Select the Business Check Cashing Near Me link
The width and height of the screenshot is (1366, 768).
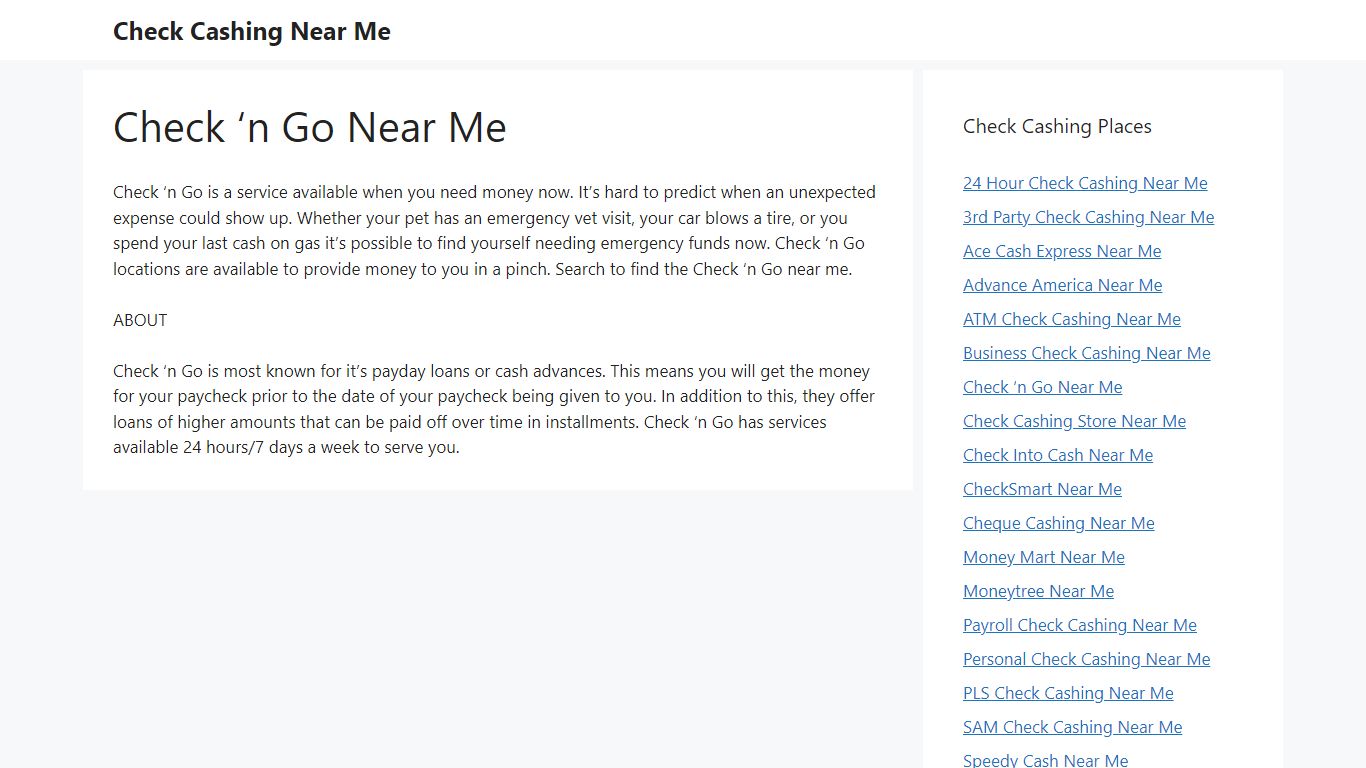click(1087, 353)
